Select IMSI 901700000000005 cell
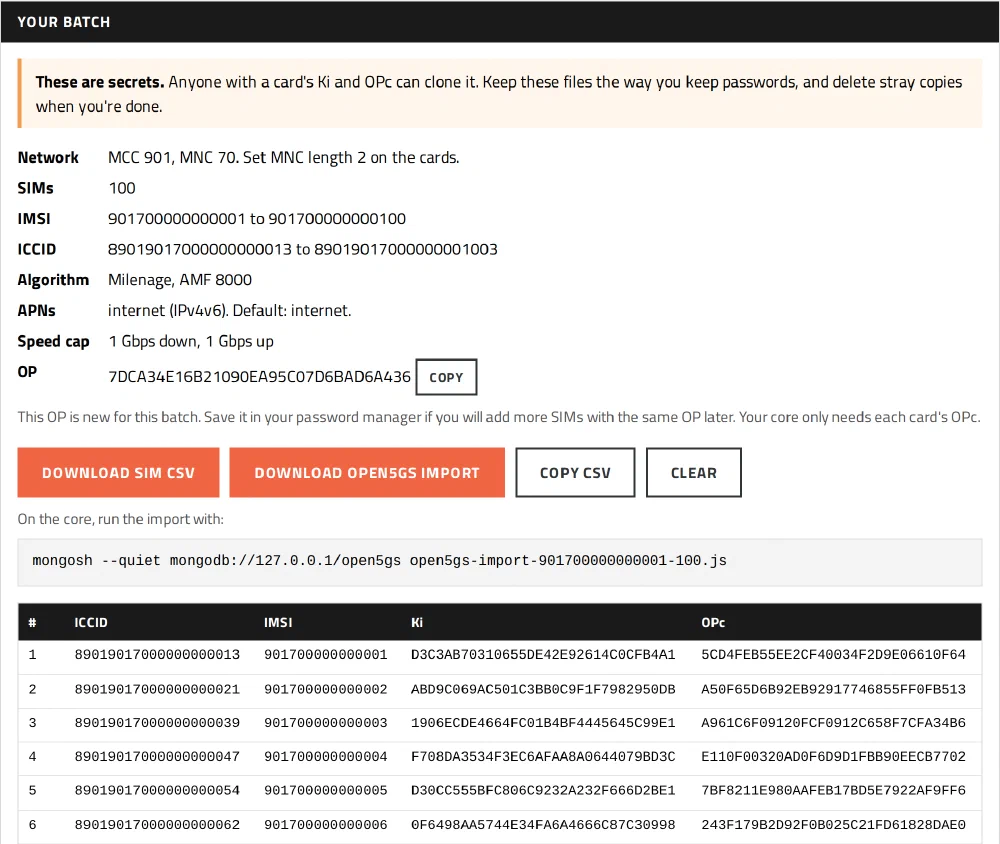This screenshot has width=1000, height=844. pos(325,790)
